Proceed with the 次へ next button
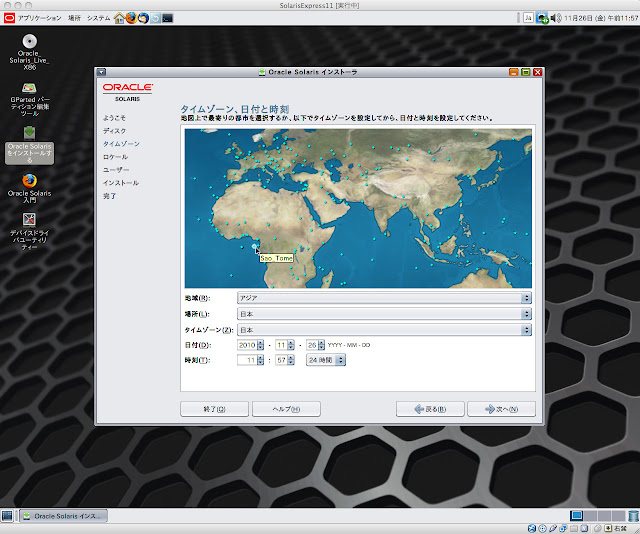Viewport: 640px width, 534px height. [x=501, y=409]
